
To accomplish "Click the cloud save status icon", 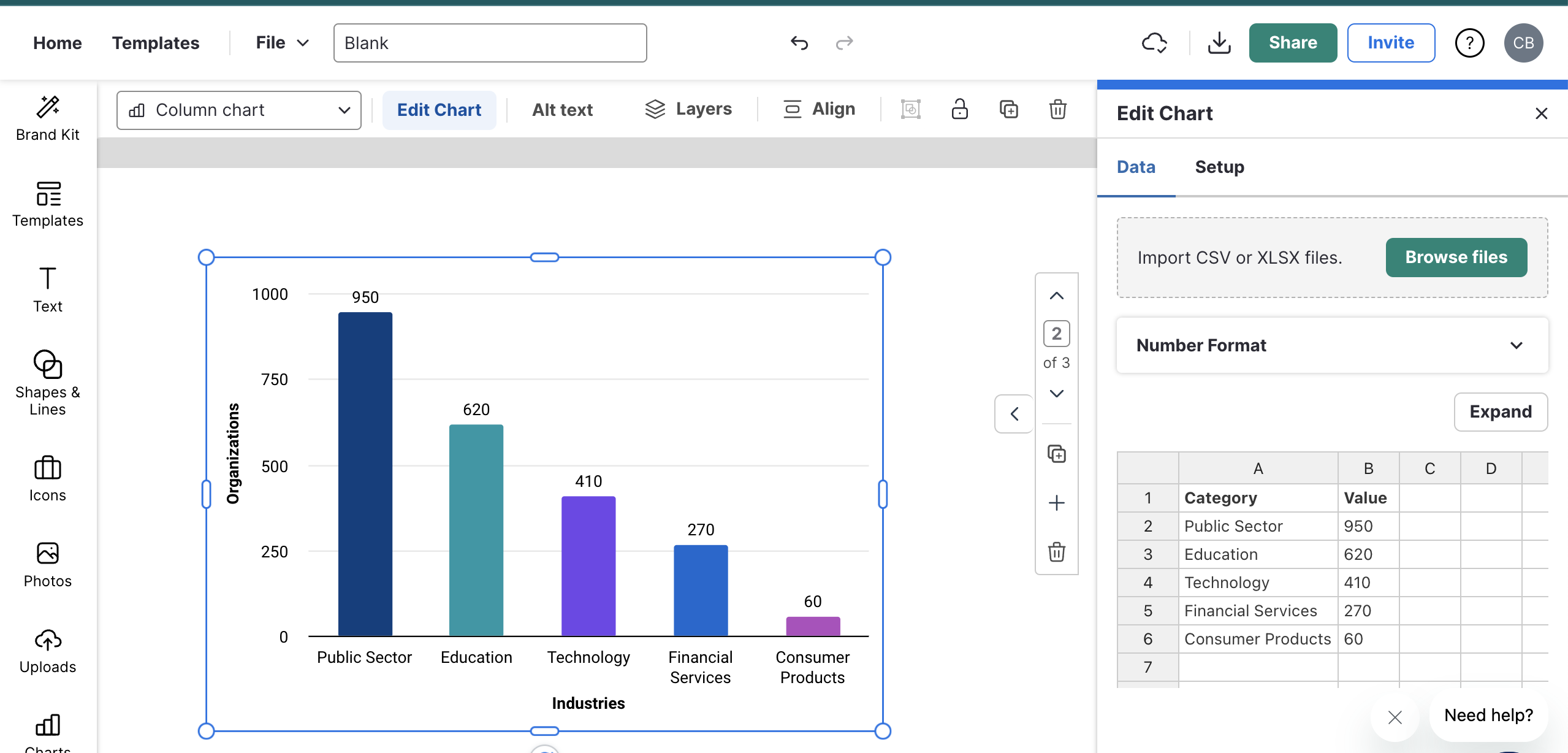I will tap(1154, 43).
